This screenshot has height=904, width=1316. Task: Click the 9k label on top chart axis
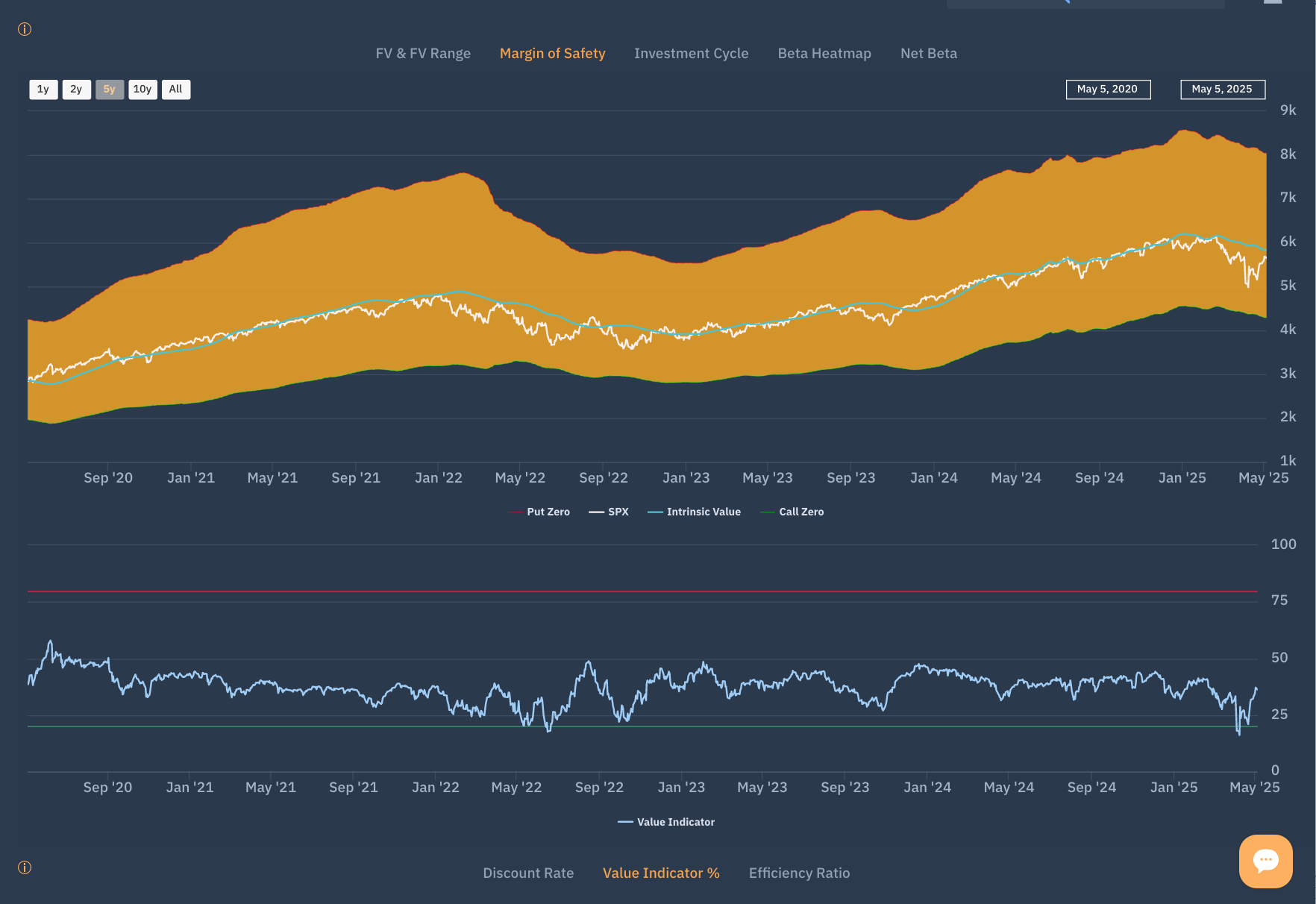coord(1288,110)
